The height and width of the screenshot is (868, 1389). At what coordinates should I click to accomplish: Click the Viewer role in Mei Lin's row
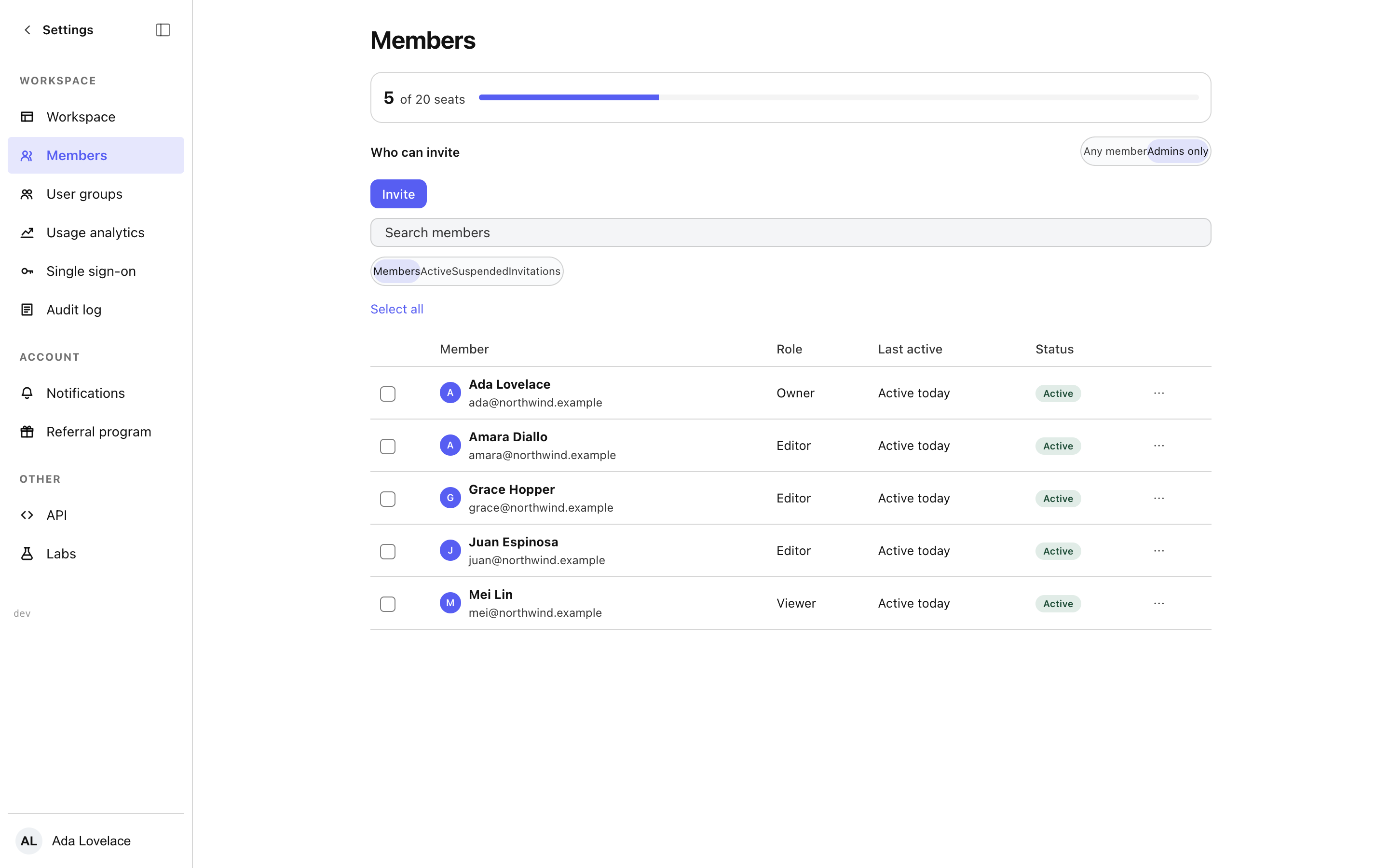[x=795, y=603]
